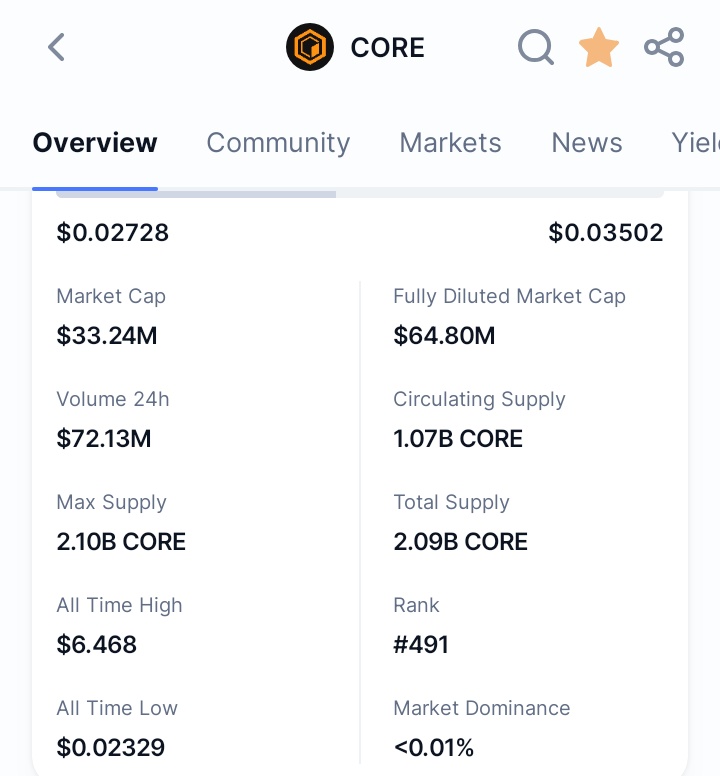
Task: Tap the Rank label
Action: pyautogui.click(x=416, y=605)
